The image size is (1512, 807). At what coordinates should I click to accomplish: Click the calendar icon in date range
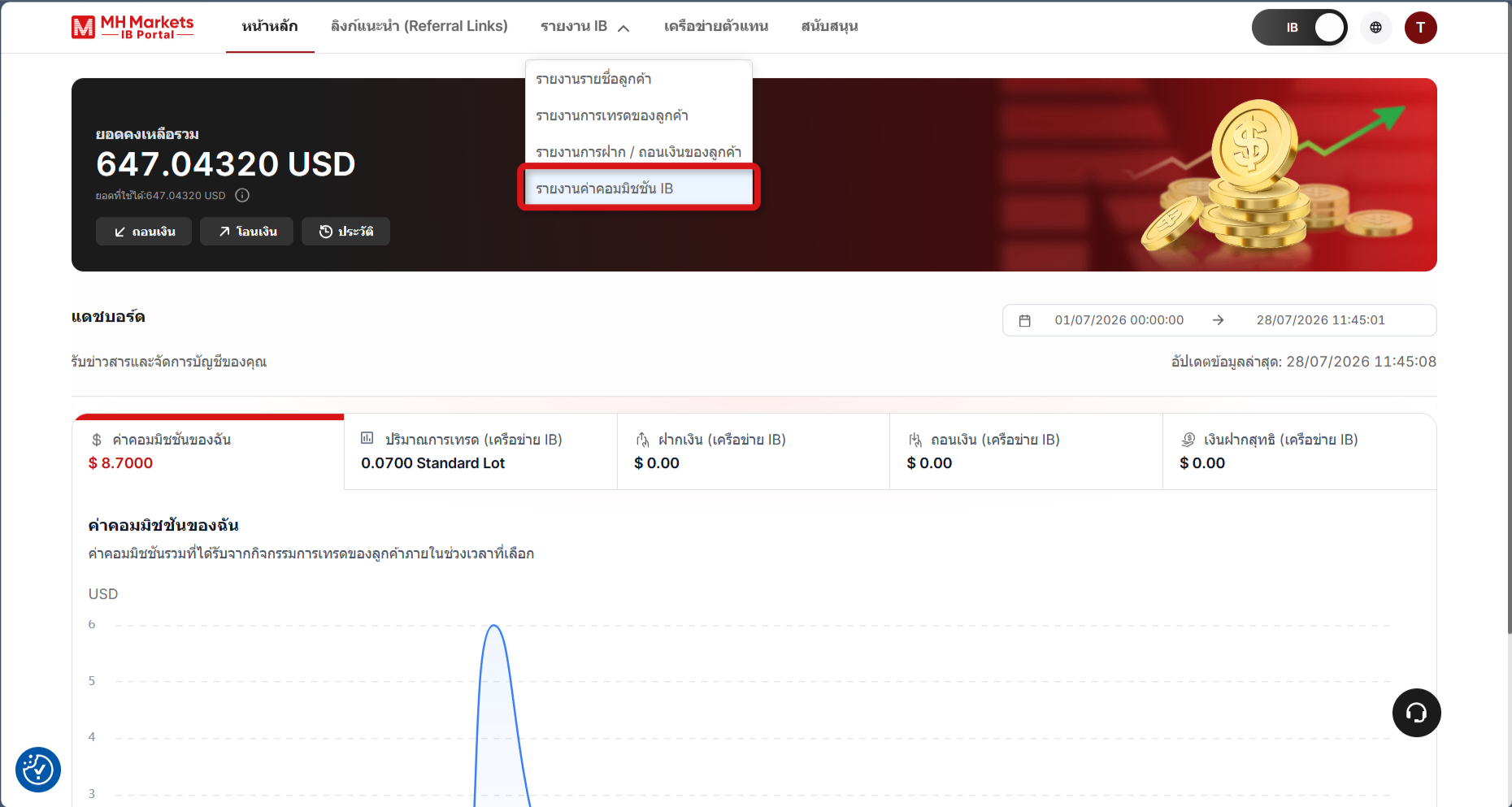[1024, 320]
